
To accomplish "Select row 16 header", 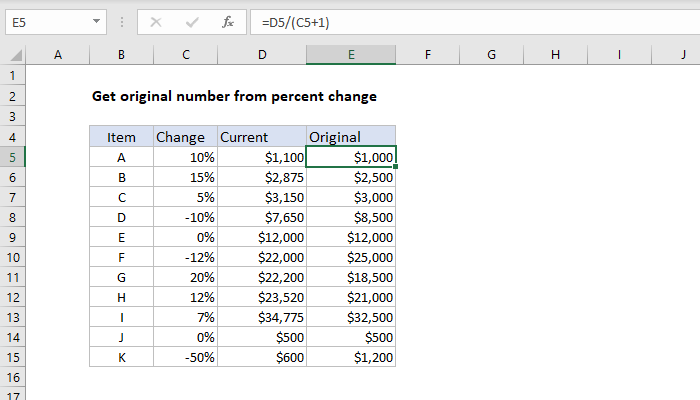I will (12, 377).
